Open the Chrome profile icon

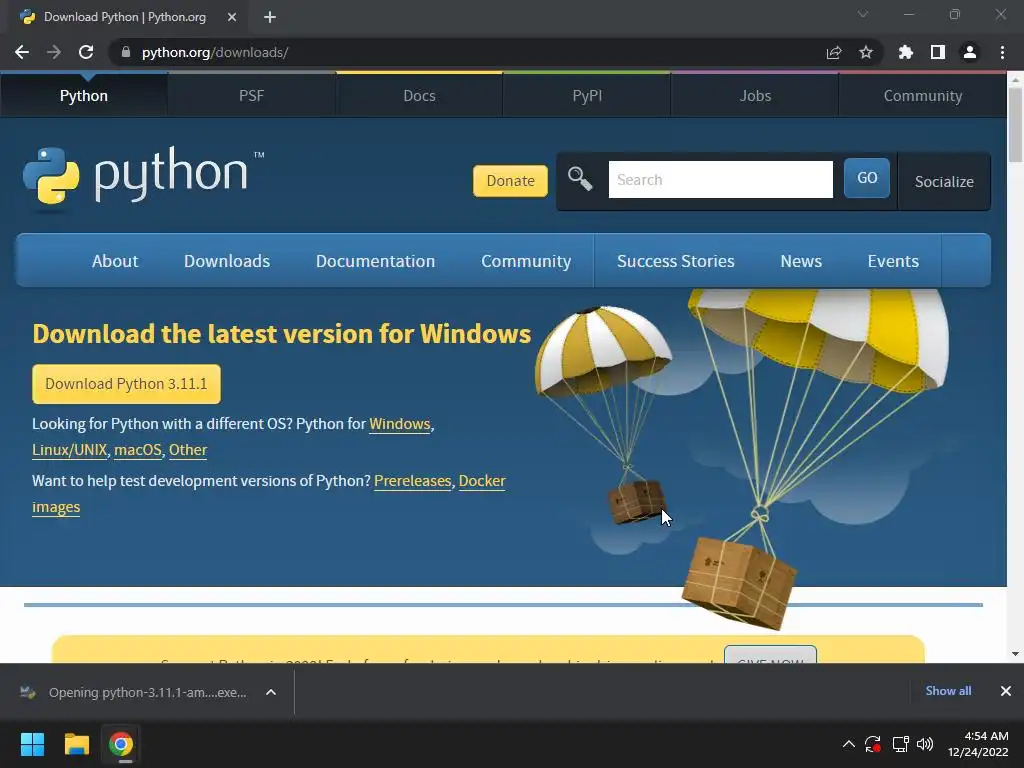coord(970,52)
